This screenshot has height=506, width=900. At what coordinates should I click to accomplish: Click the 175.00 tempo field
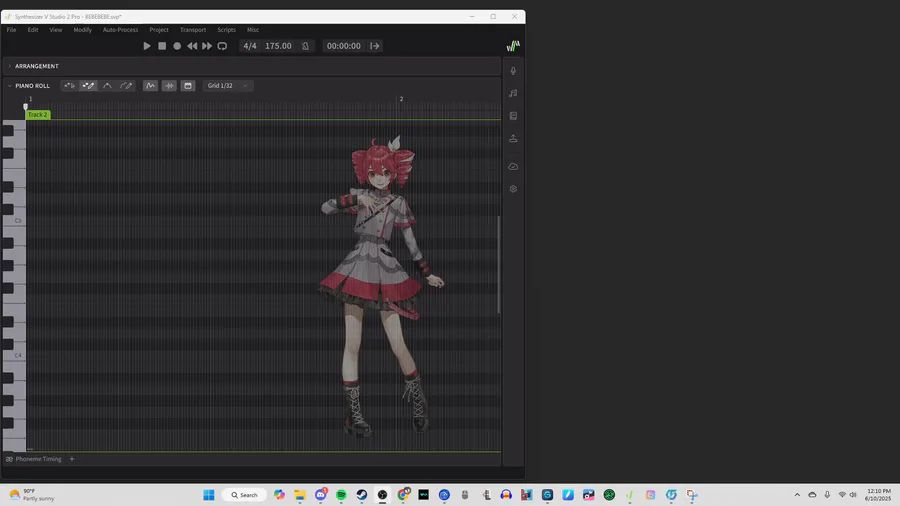tap(278, 46)
